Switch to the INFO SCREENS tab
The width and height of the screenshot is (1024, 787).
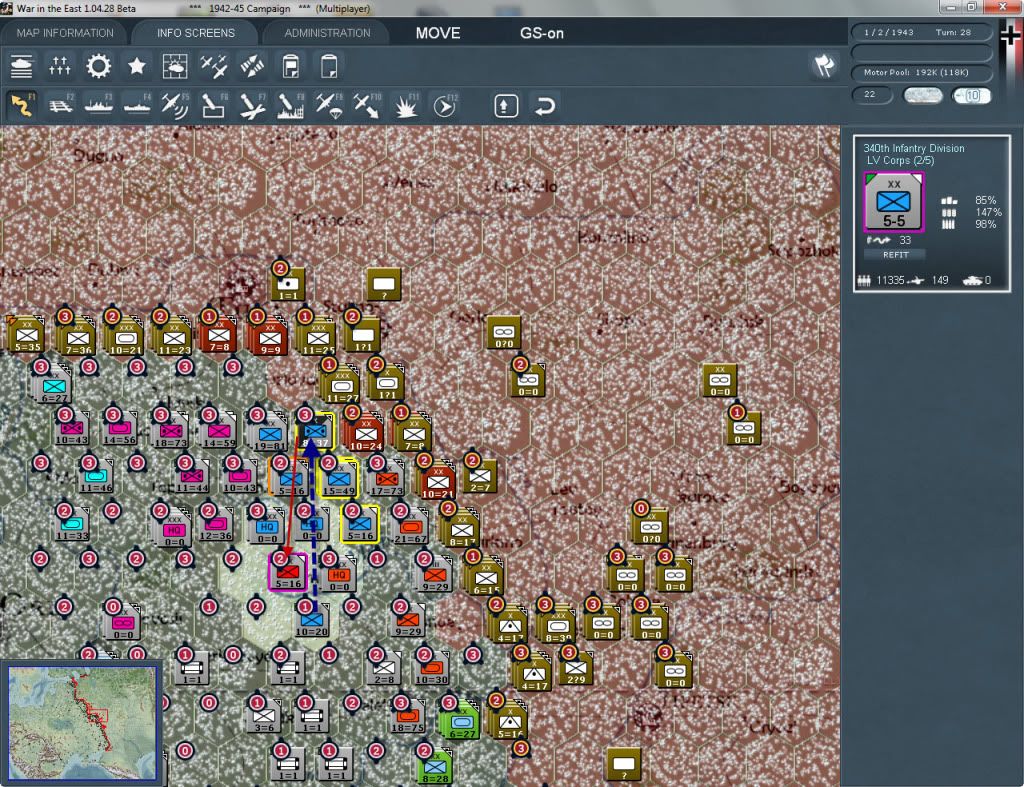point(195,33)
